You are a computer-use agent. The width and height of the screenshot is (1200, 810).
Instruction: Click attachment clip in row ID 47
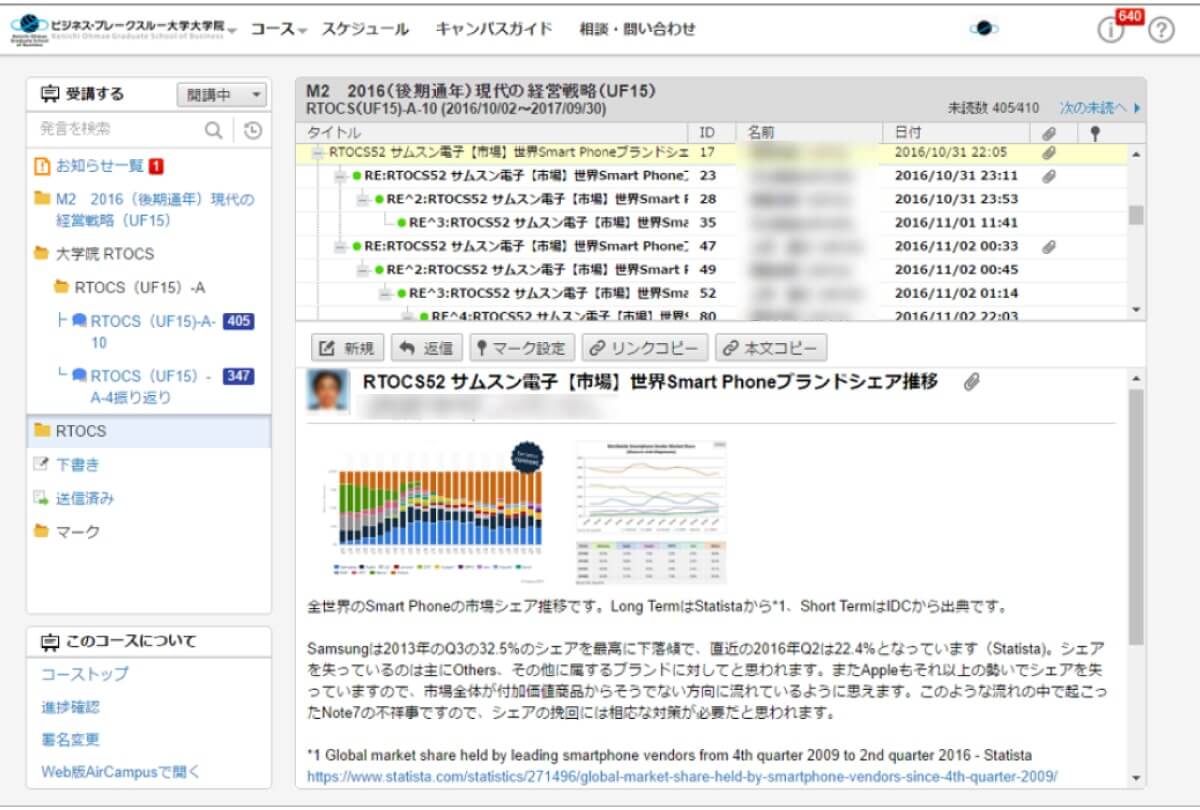point(1049,246)
